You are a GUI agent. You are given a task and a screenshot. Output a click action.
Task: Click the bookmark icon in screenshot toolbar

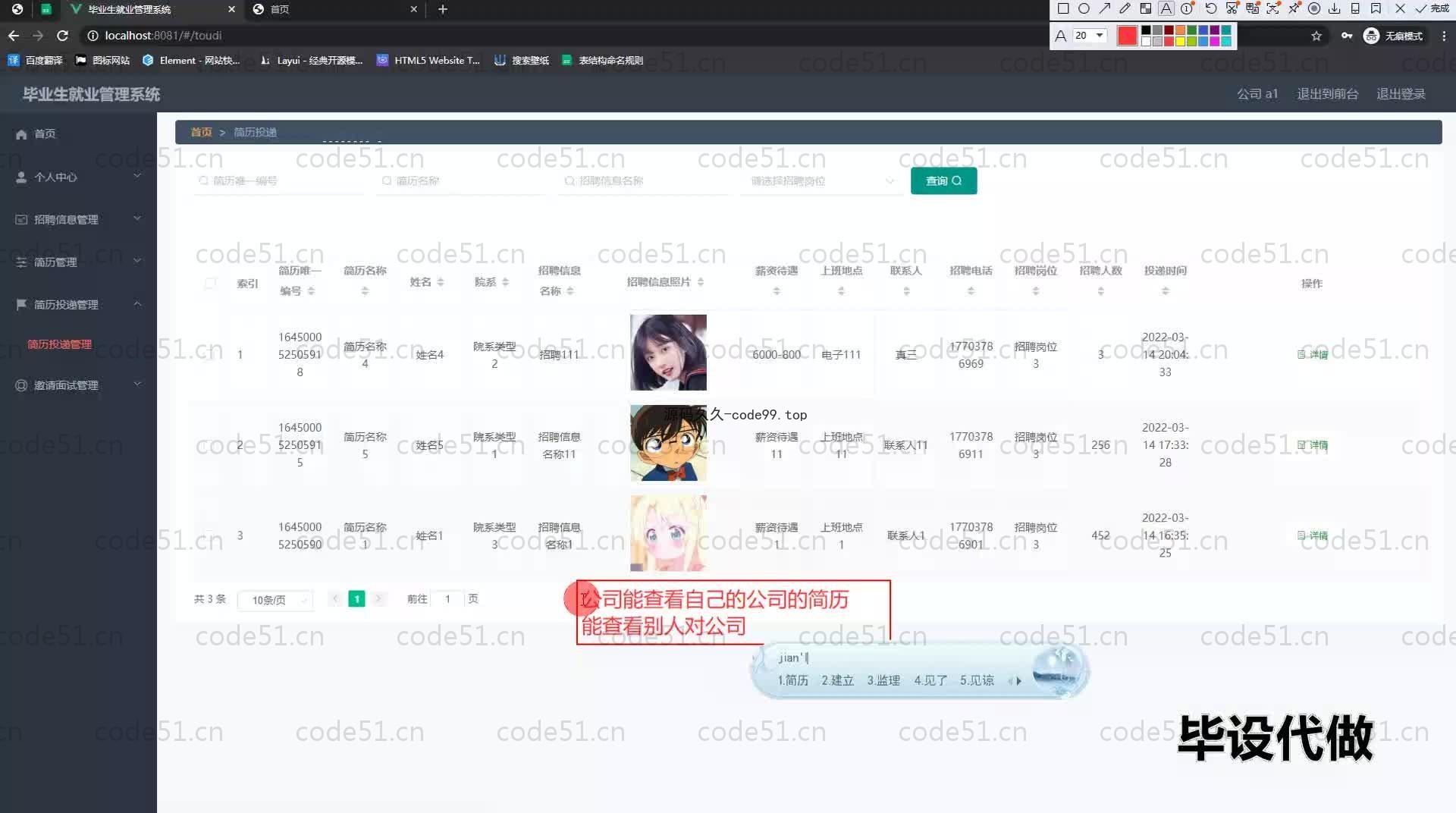click(x=1376, y=9)
